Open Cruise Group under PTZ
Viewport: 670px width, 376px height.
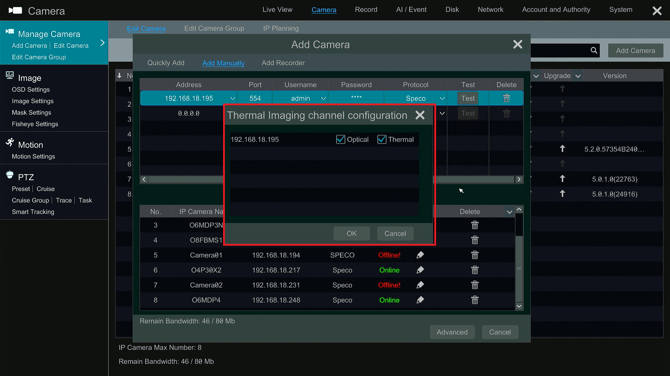coord(30,200)
